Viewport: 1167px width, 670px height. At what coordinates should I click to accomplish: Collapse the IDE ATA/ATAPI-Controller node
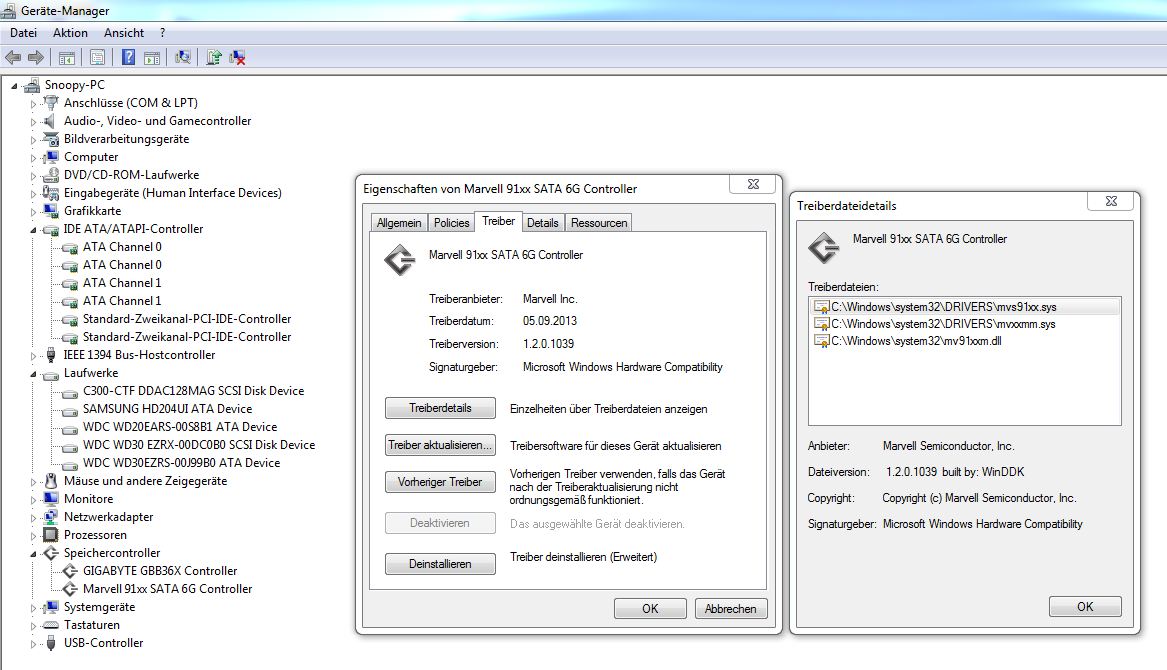click(33, 230)
